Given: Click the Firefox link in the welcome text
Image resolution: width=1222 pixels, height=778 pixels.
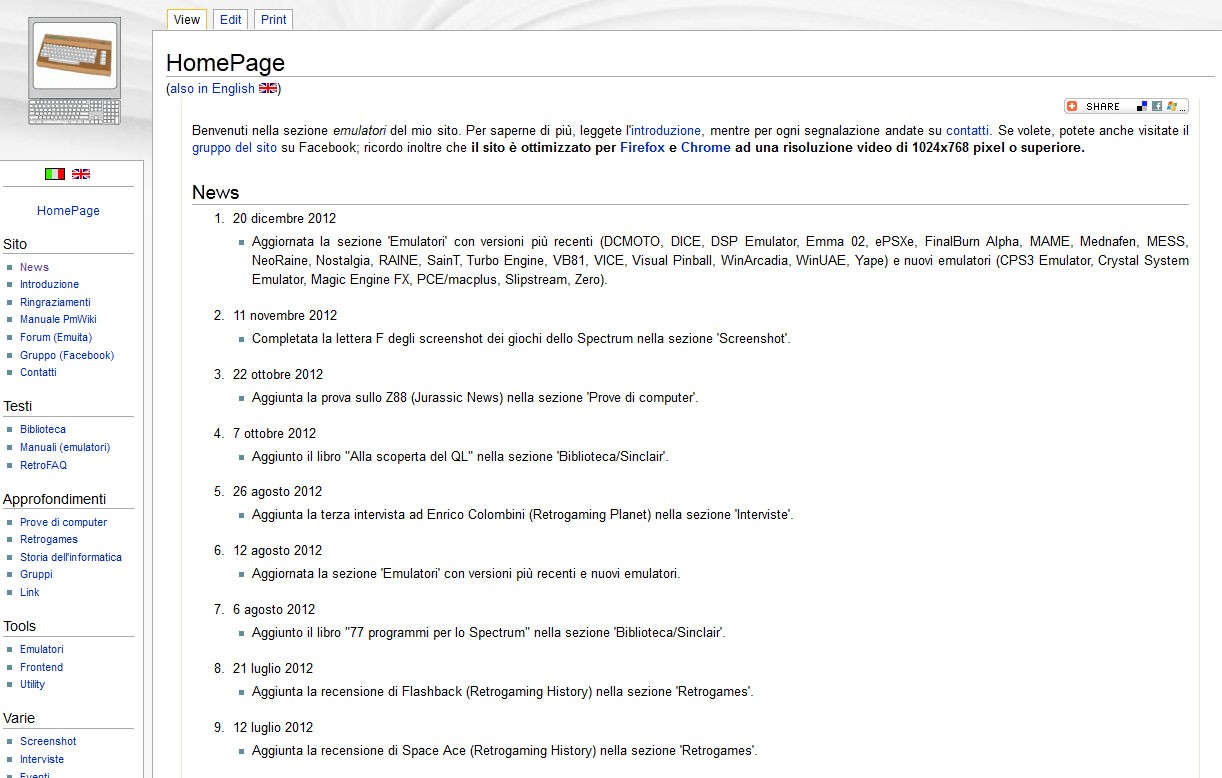Looking at the screenshot, I should coord(642,148).
